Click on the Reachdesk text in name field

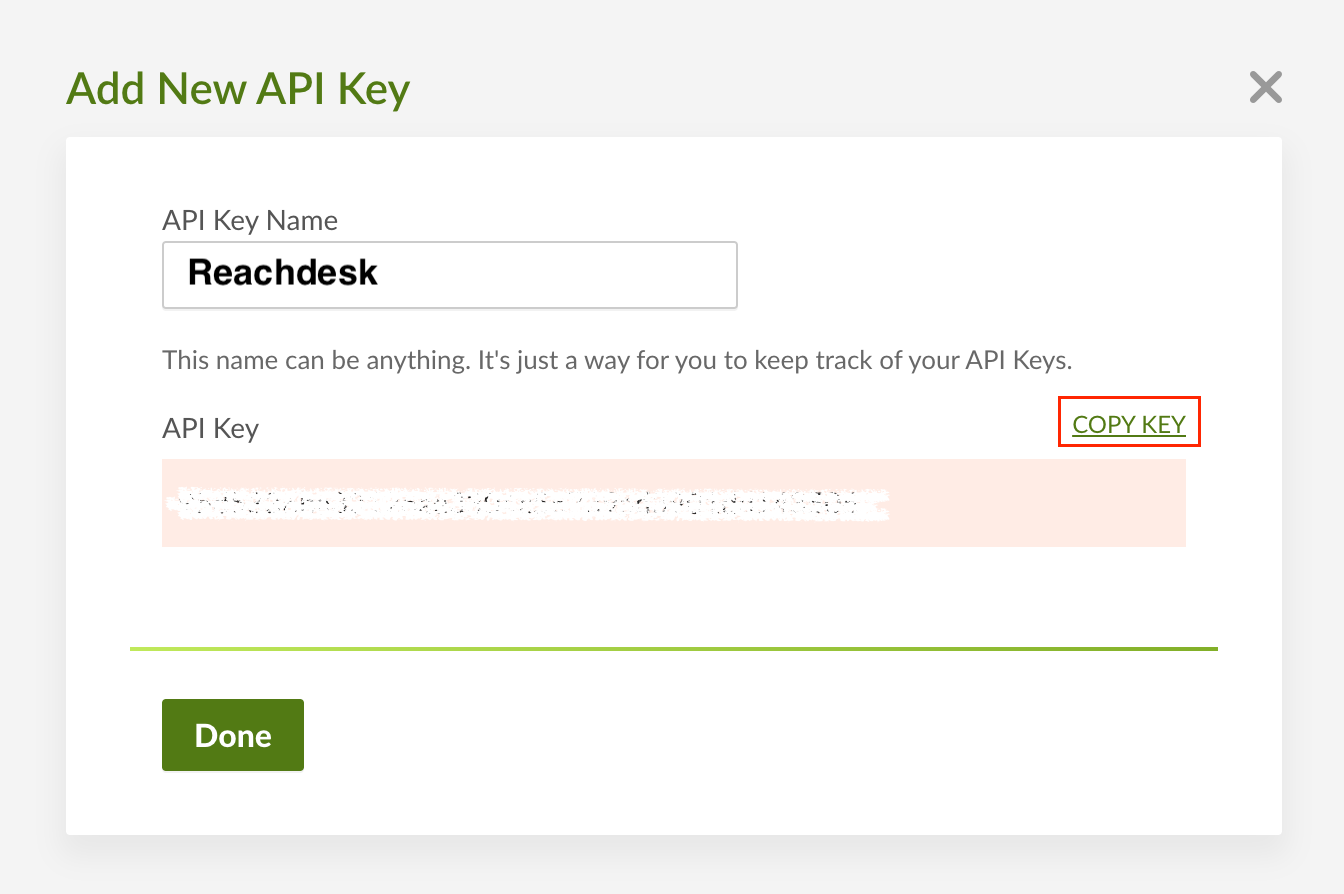(x=283, y=272)
